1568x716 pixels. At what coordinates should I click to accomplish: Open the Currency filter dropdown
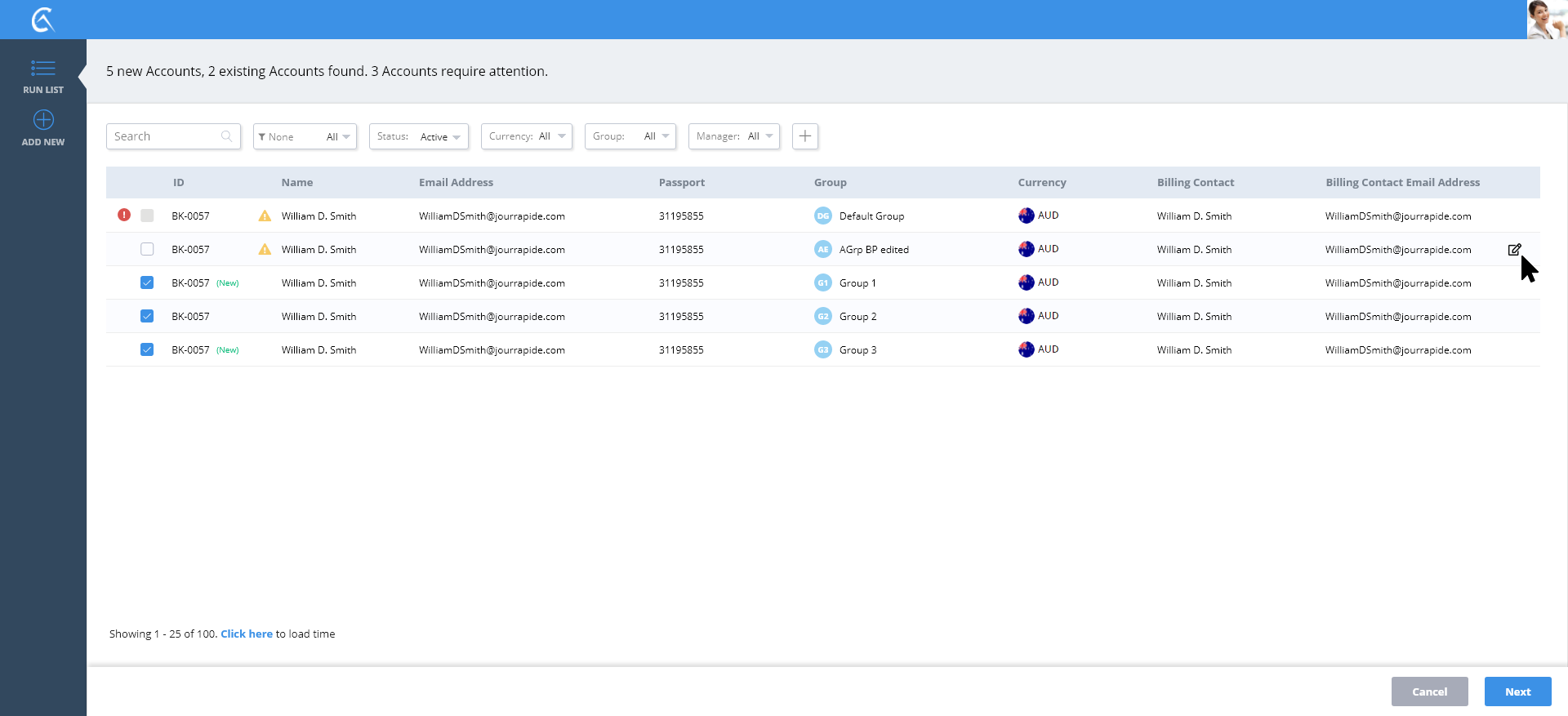(527, 136)
